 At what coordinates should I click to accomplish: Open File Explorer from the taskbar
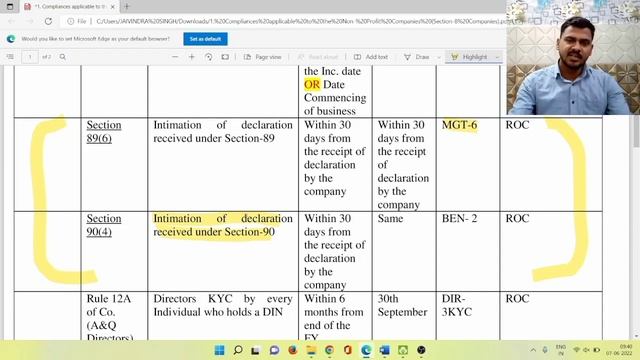click(x=311, y=350)
